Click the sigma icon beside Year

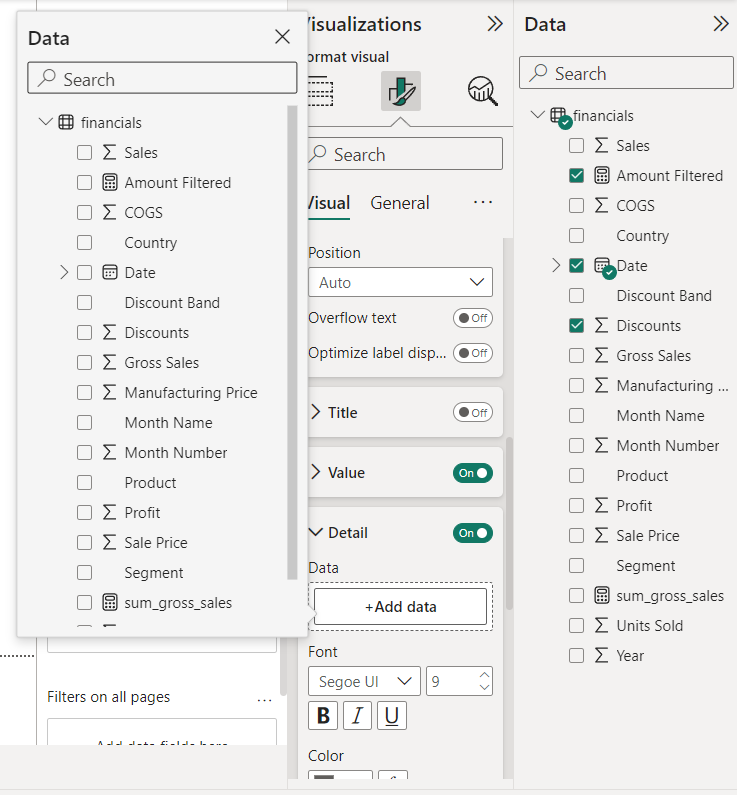(x=601, y=655)
